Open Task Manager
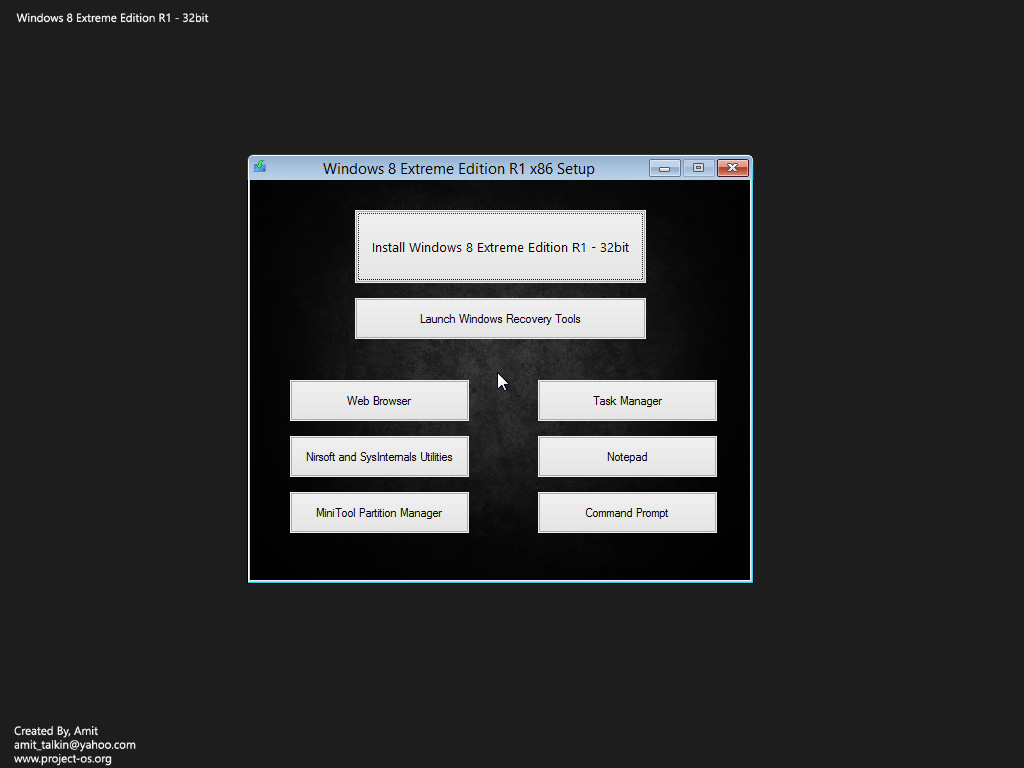Viewport: 1024px width, 768px height. (627, 400)
